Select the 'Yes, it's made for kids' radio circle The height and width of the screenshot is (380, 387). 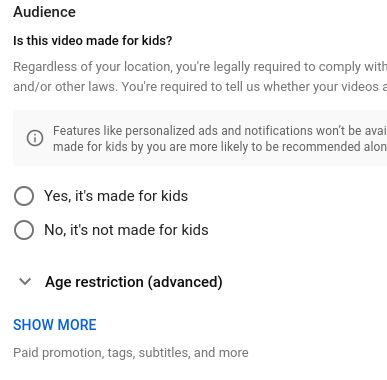[24, 196]
